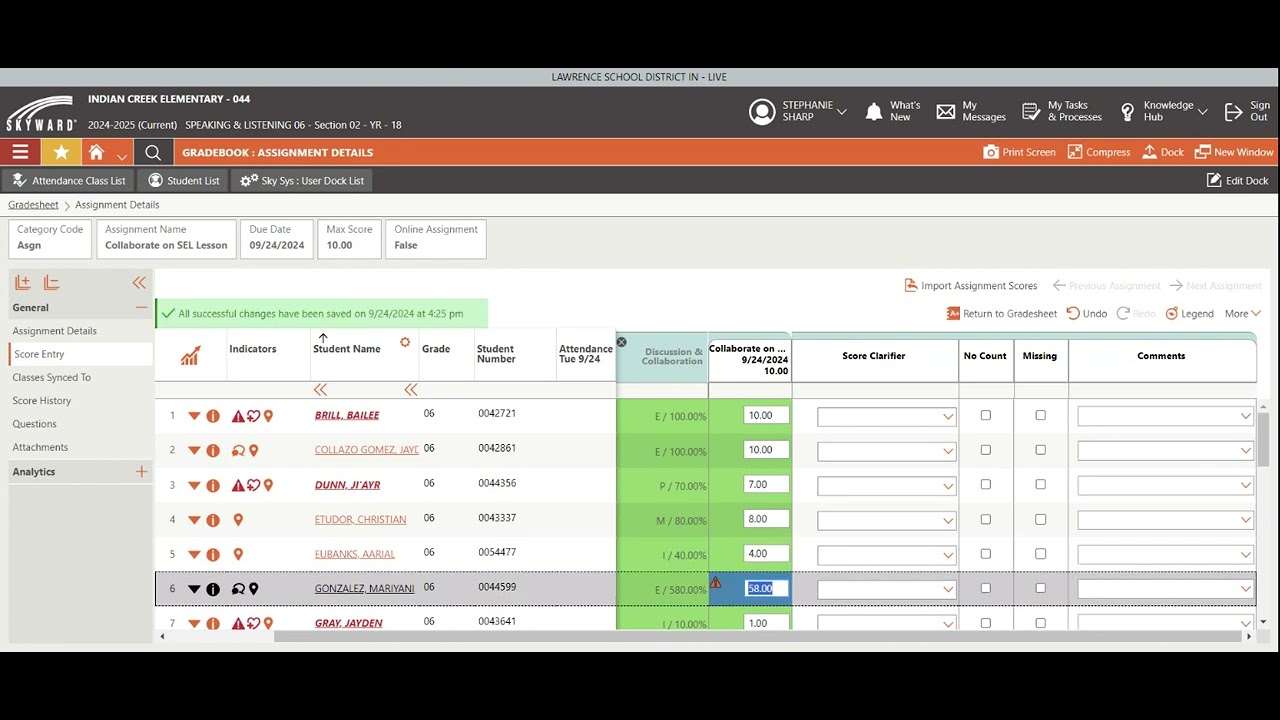The image size is (1280, 720).
Task: Click the collapse-all panel icon
Action: 52,283
